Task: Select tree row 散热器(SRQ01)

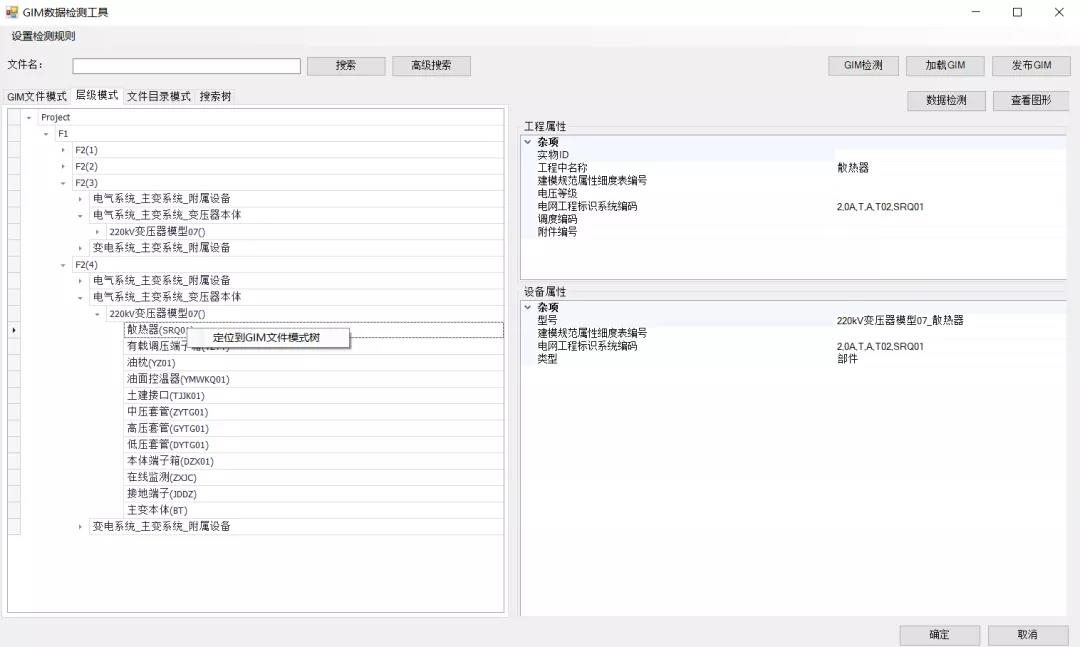Action: 313,330
